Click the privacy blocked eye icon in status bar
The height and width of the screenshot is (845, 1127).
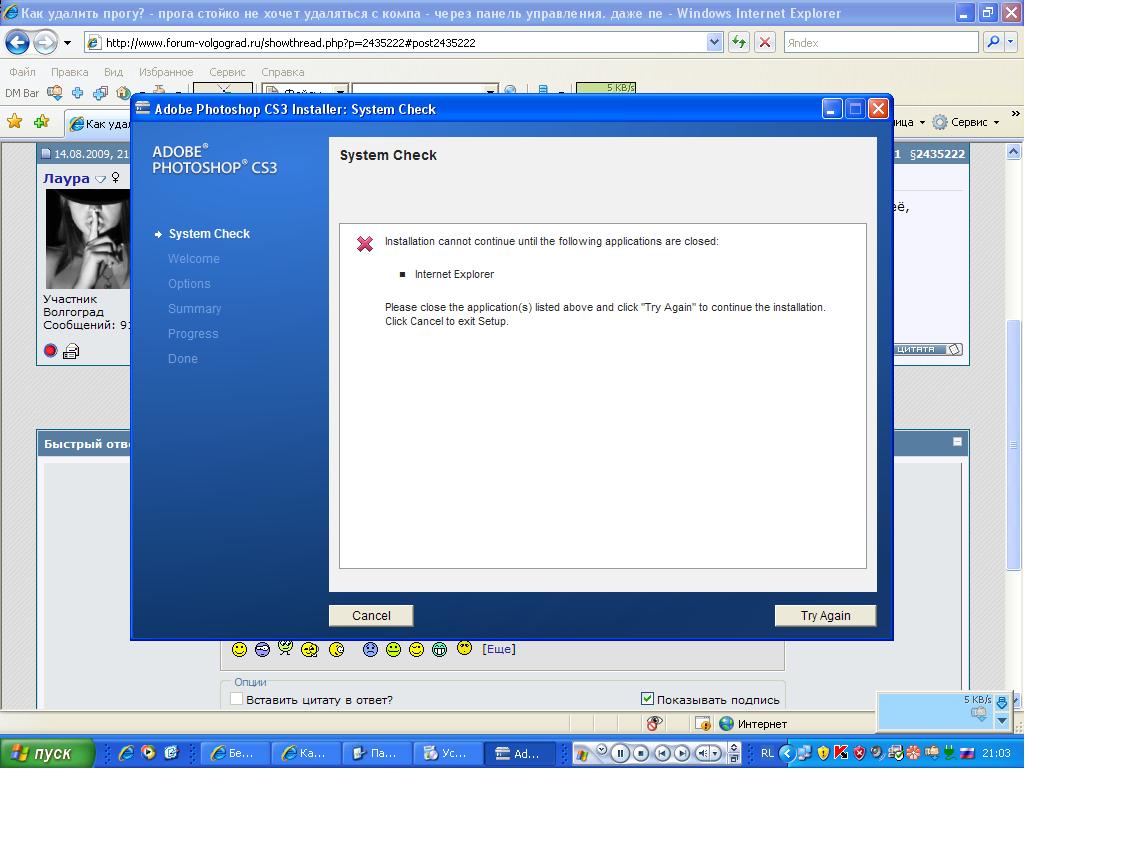coord(653,724)
